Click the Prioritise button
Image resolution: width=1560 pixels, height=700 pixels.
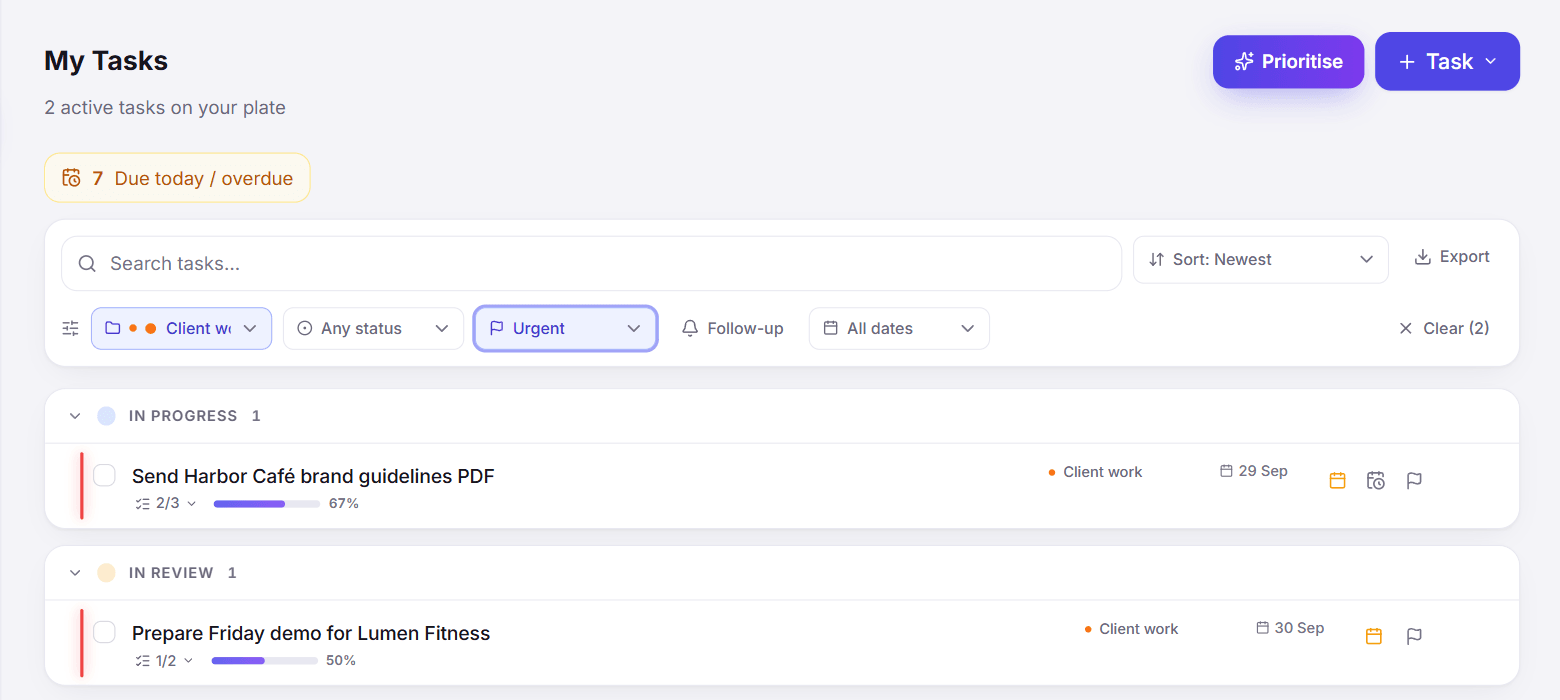(1288, 62)
